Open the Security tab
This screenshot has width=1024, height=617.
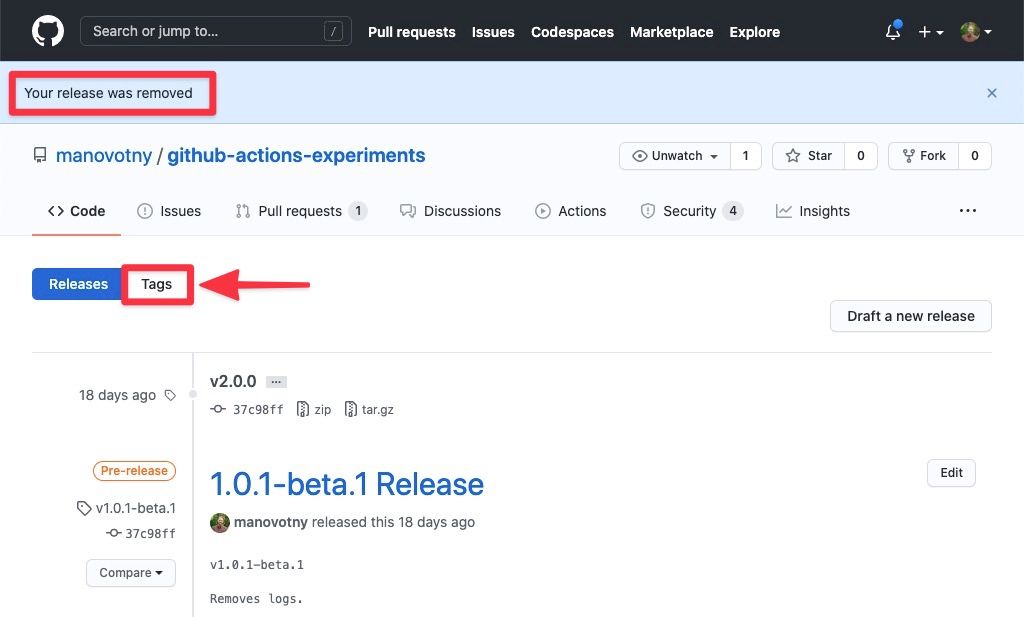691,211
